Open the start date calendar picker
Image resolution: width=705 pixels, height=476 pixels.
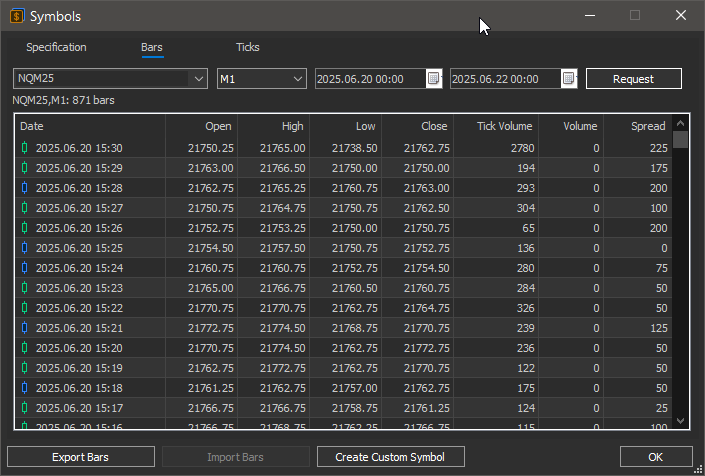[433, 79]
